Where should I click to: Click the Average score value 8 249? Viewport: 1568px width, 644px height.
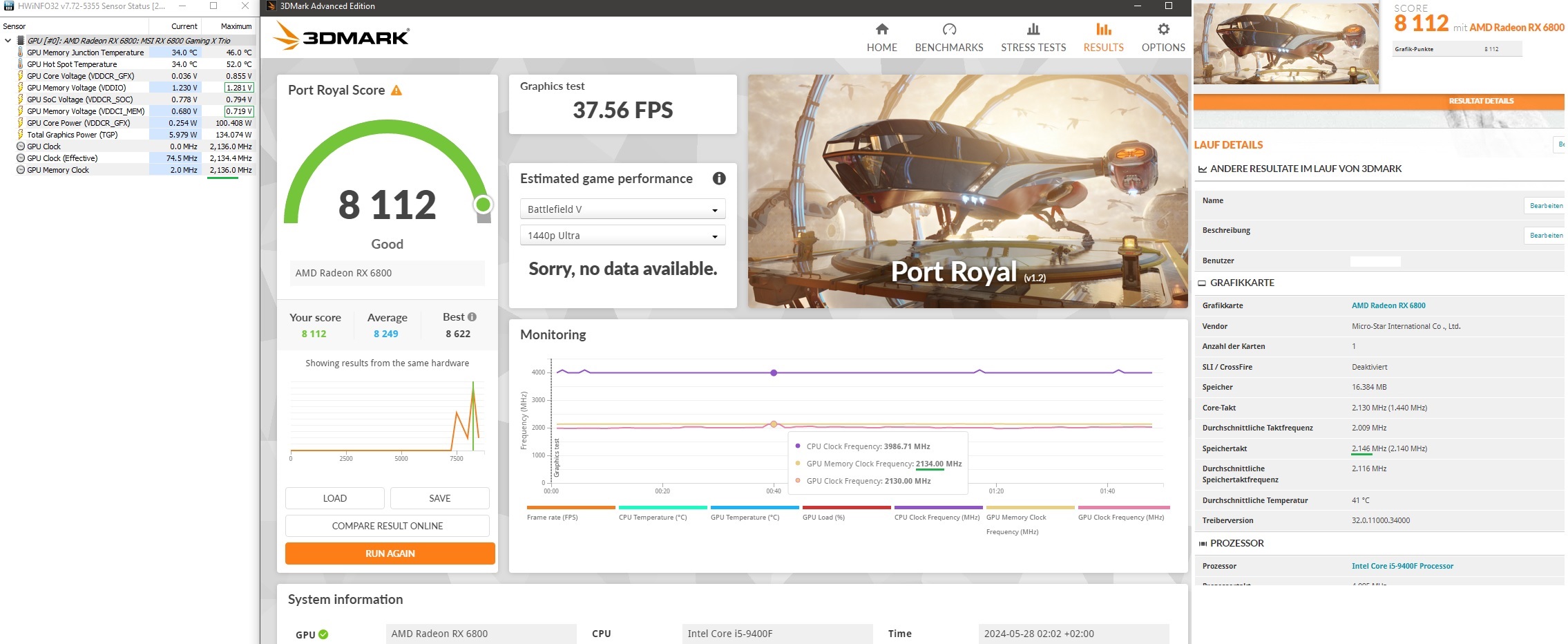click(386, 334)
